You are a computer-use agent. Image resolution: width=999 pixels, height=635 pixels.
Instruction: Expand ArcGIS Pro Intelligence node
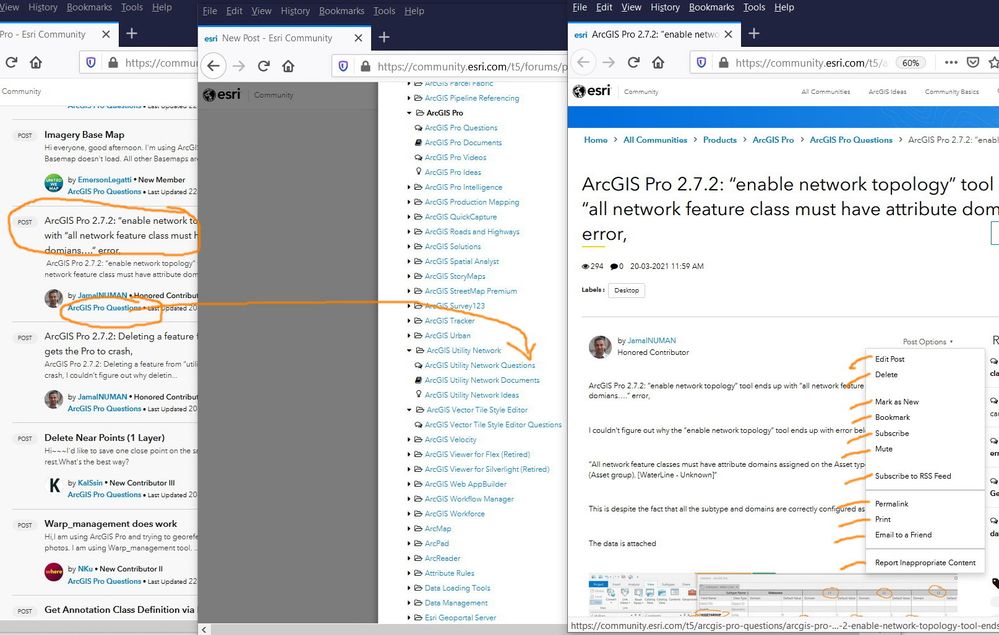click(409, 187)
